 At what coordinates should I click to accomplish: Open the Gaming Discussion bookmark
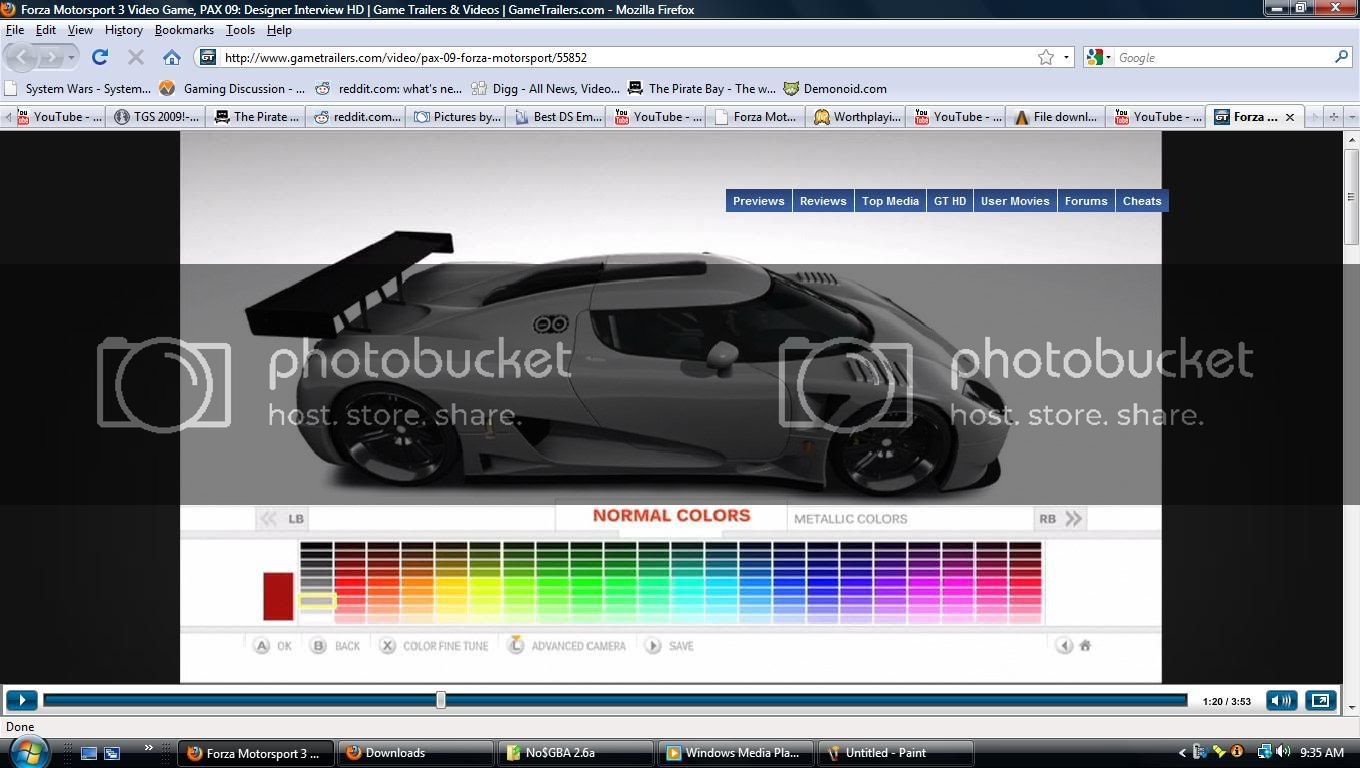click(x=232, y=88)
